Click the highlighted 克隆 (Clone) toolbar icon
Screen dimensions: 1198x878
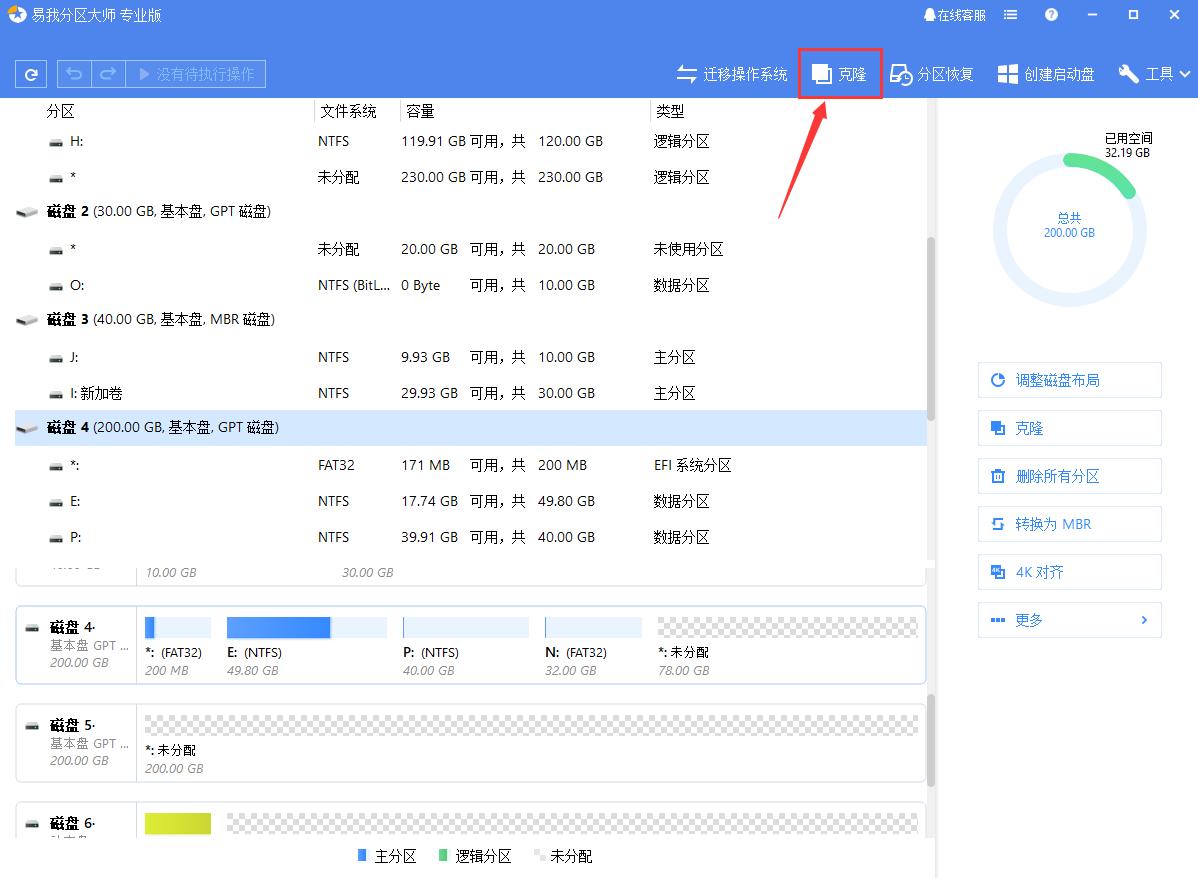(822, 73)
